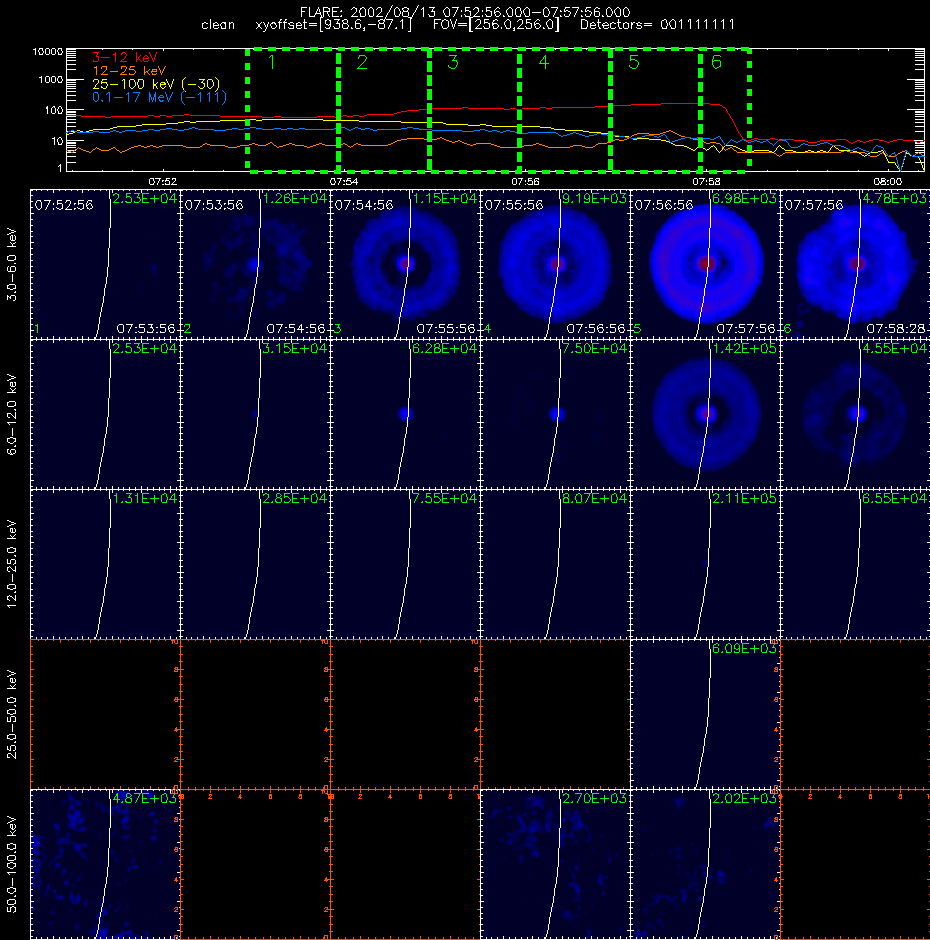Click the 6.55E+04 peak value
Image resolution: width=930 pixels, height=940 pixels.
point(894,498)
